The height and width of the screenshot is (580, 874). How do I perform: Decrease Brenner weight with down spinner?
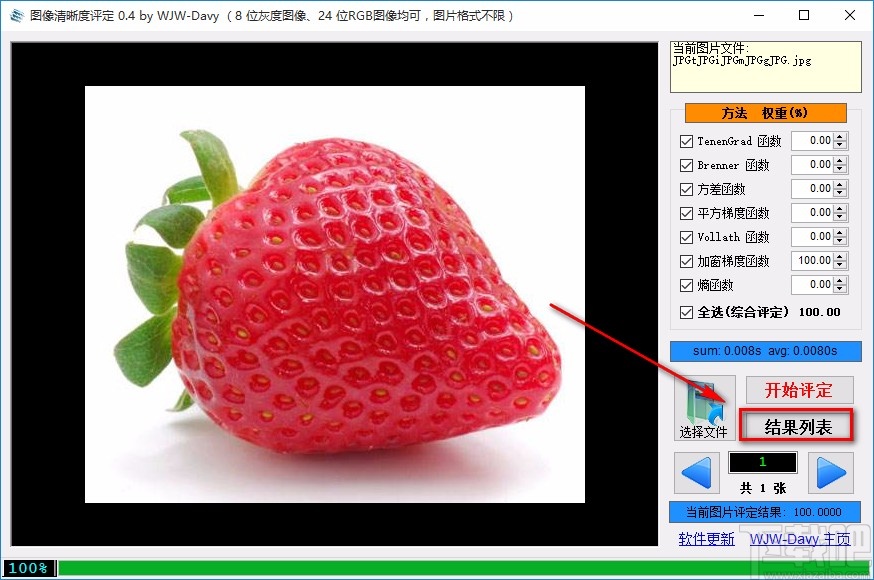[841, 169]
